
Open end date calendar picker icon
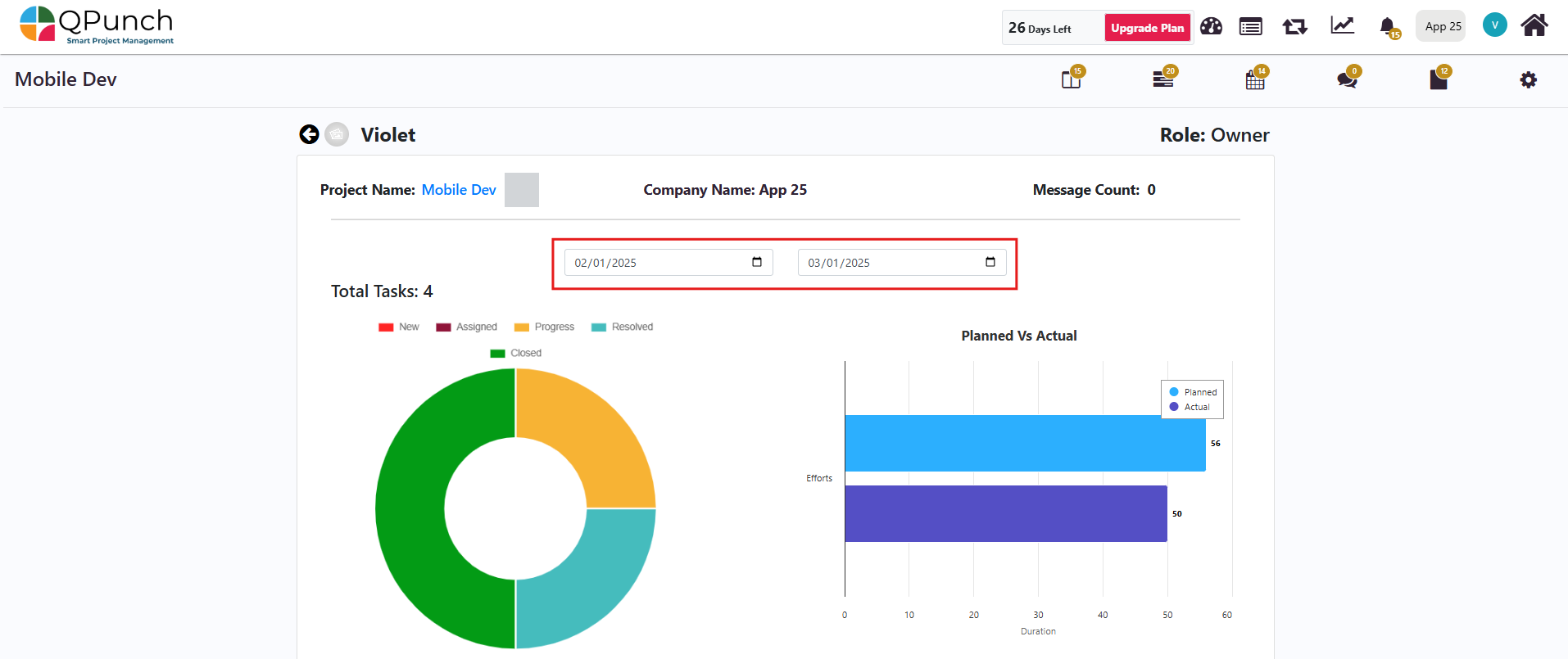[x=990, y=262]
